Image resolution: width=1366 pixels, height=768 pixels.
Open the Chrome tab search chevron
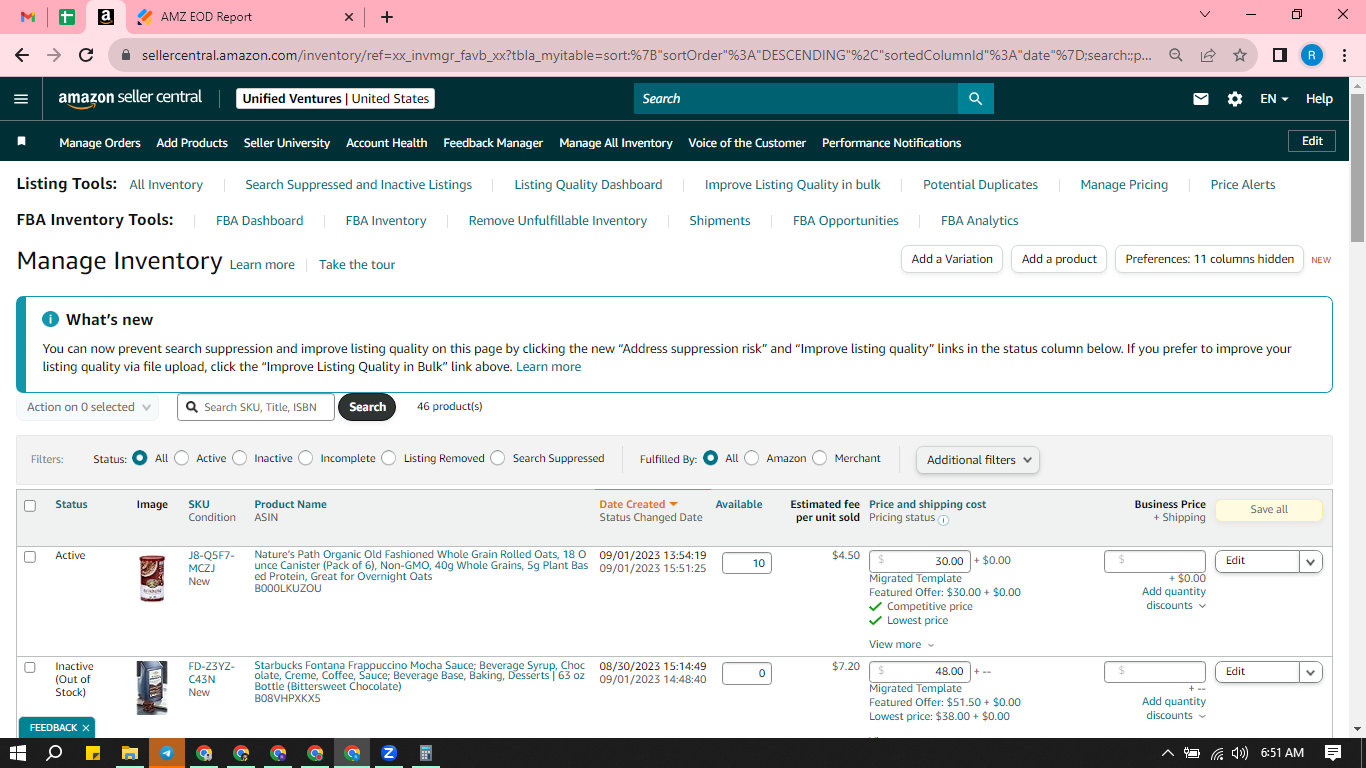click(1205, 15)
